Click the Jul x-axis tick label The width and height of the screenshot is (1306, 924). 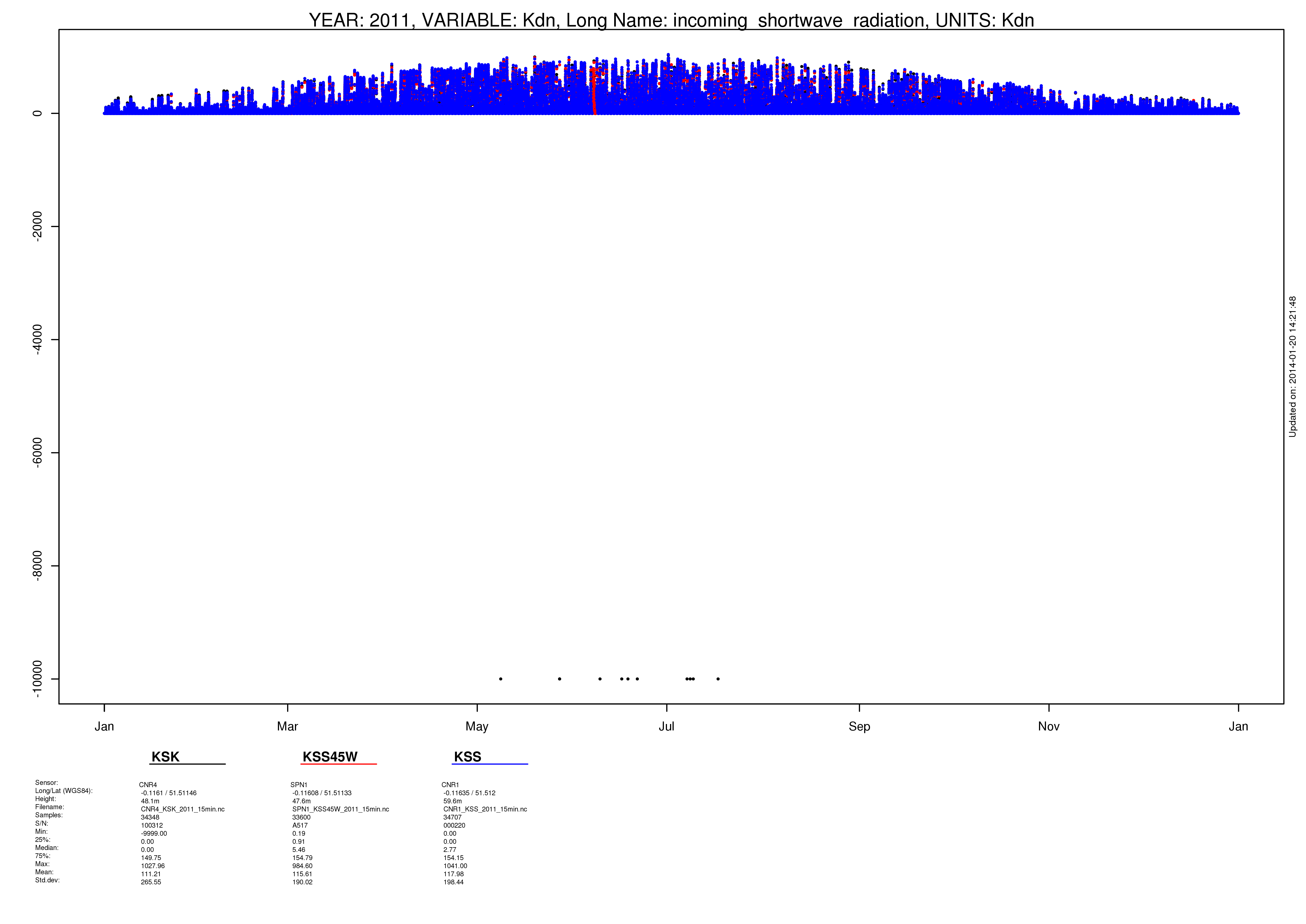coord(666,727)
